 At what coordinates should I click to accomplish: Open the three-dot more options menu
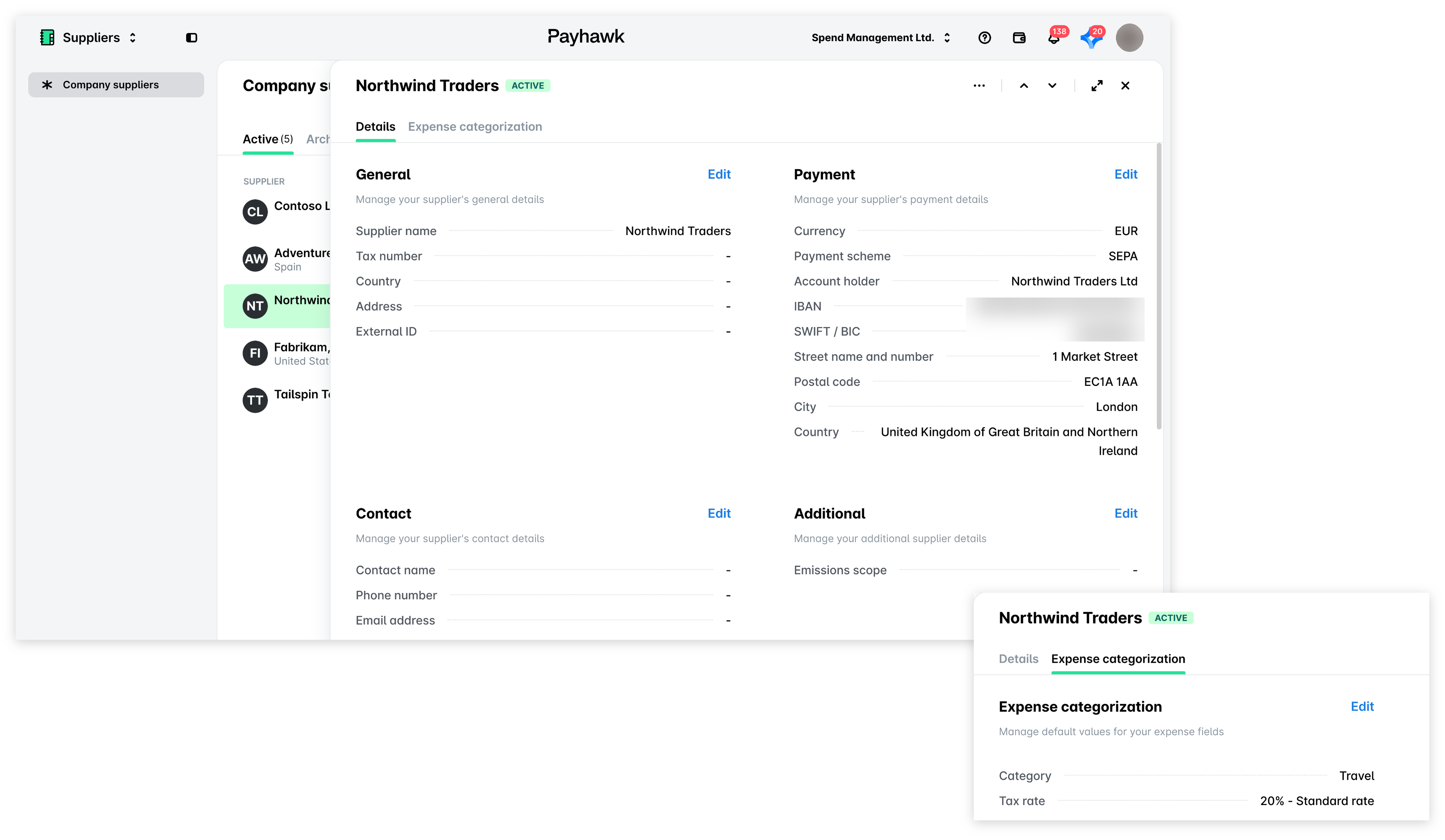tap(979, 86)
